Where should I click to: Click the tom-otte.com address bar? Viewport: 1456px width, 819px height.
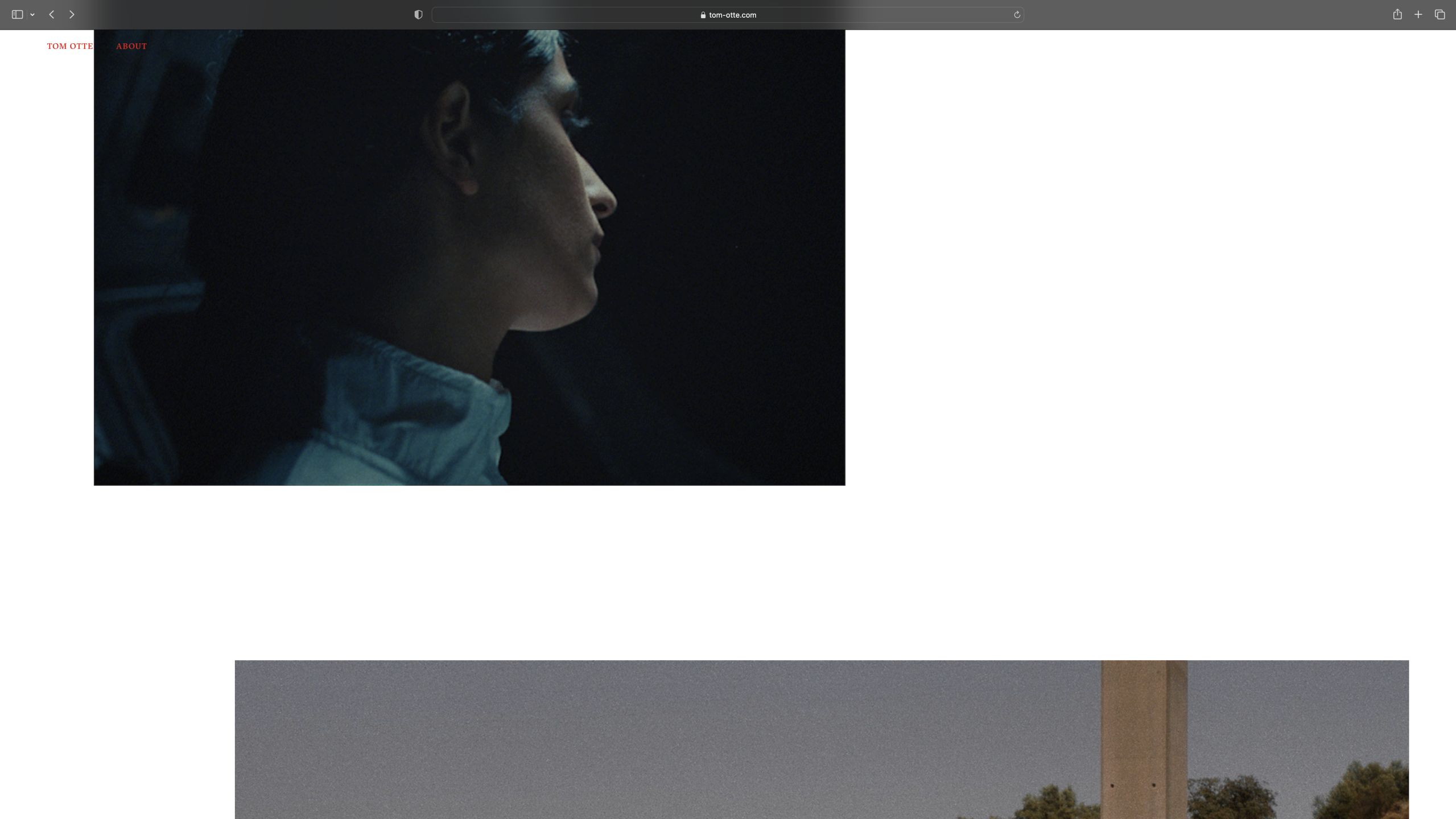point(728,15)
